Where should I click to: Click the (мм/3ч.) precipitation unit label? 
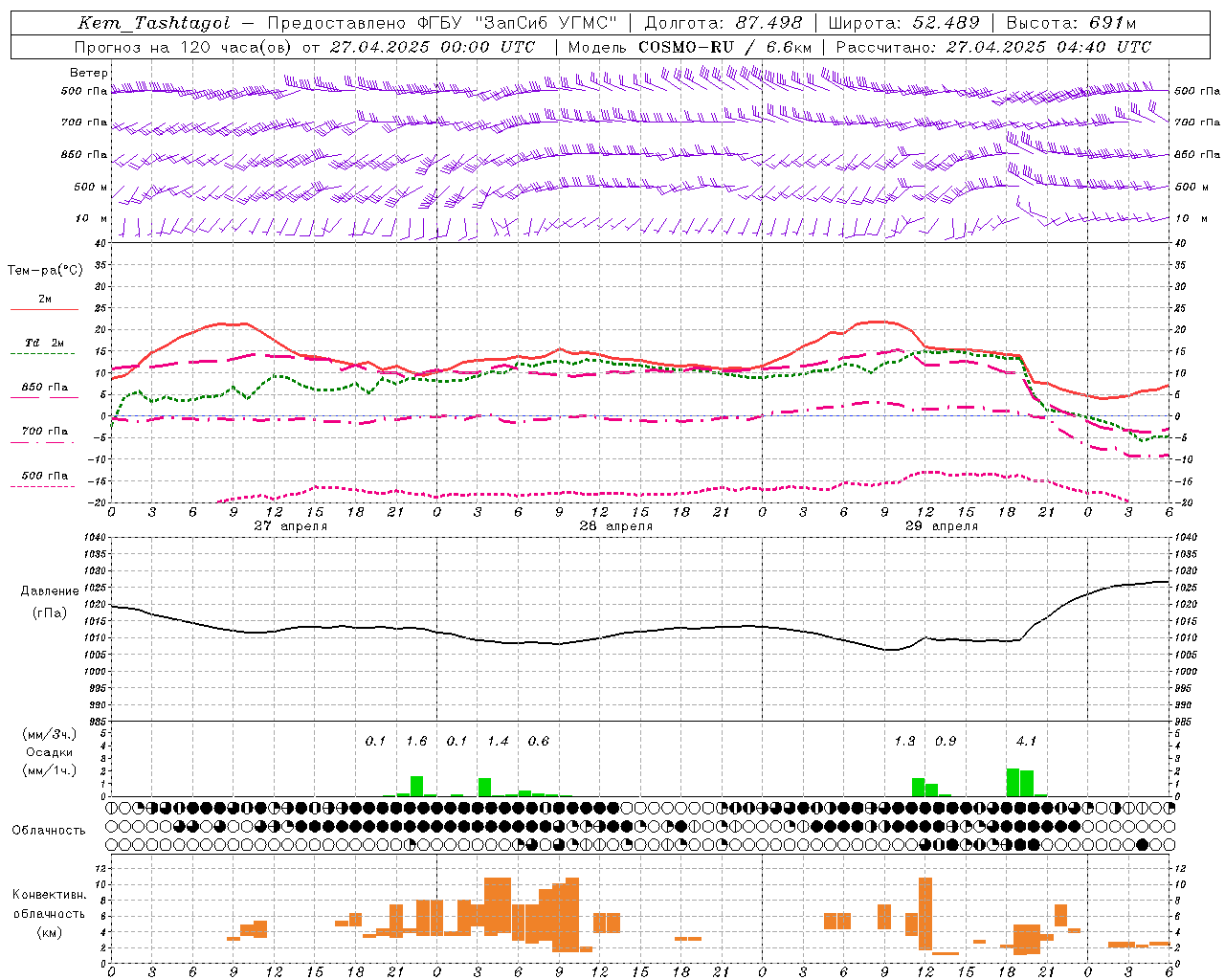(50, 734)
